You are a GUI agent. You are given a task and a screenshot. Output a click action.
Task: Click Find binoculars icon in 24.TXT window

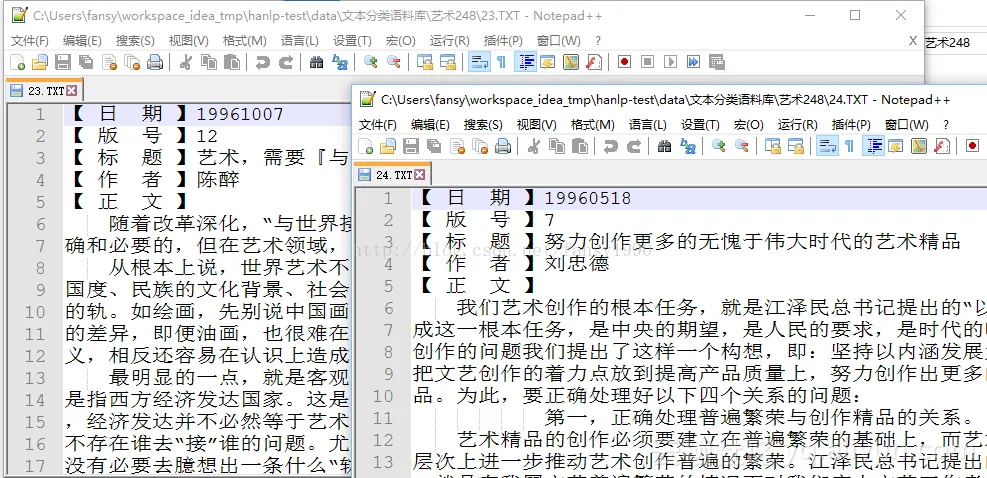click(664, 147)
